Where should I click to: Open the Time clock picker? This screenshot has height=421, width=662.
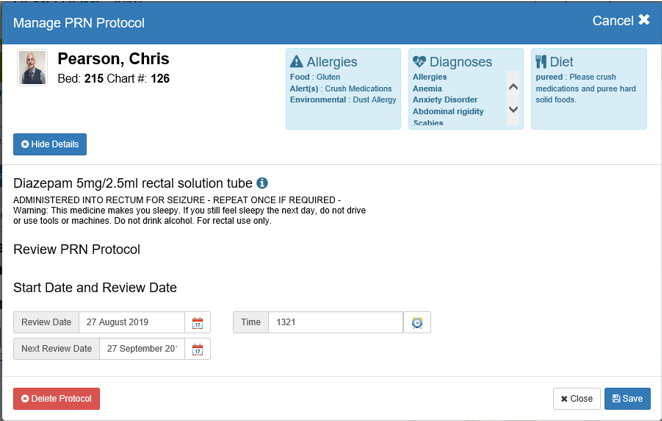[x=417, y=323]
